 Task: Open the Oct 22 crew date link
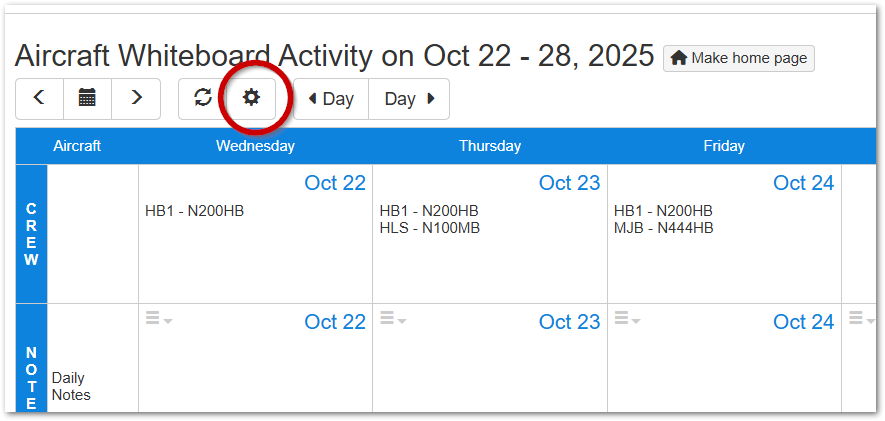point(335,183)
